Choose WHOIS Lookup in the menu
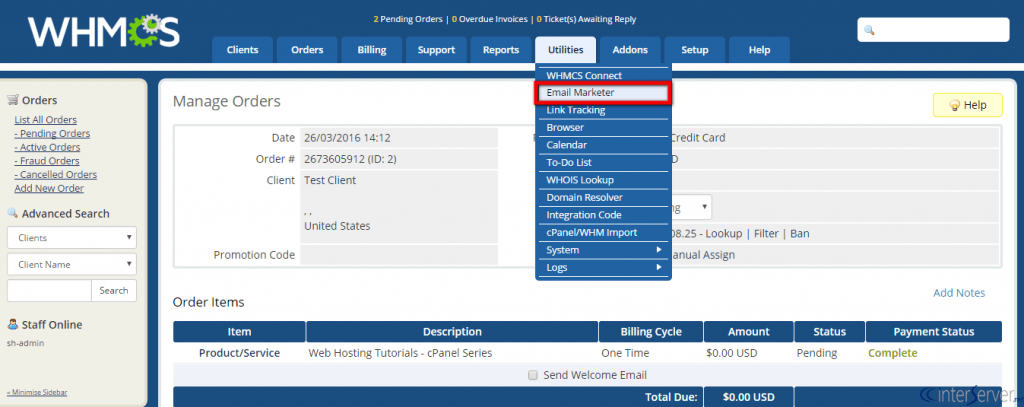This screenshot has width=1024, height=407. pyautogui.click(x=603, y=180)
